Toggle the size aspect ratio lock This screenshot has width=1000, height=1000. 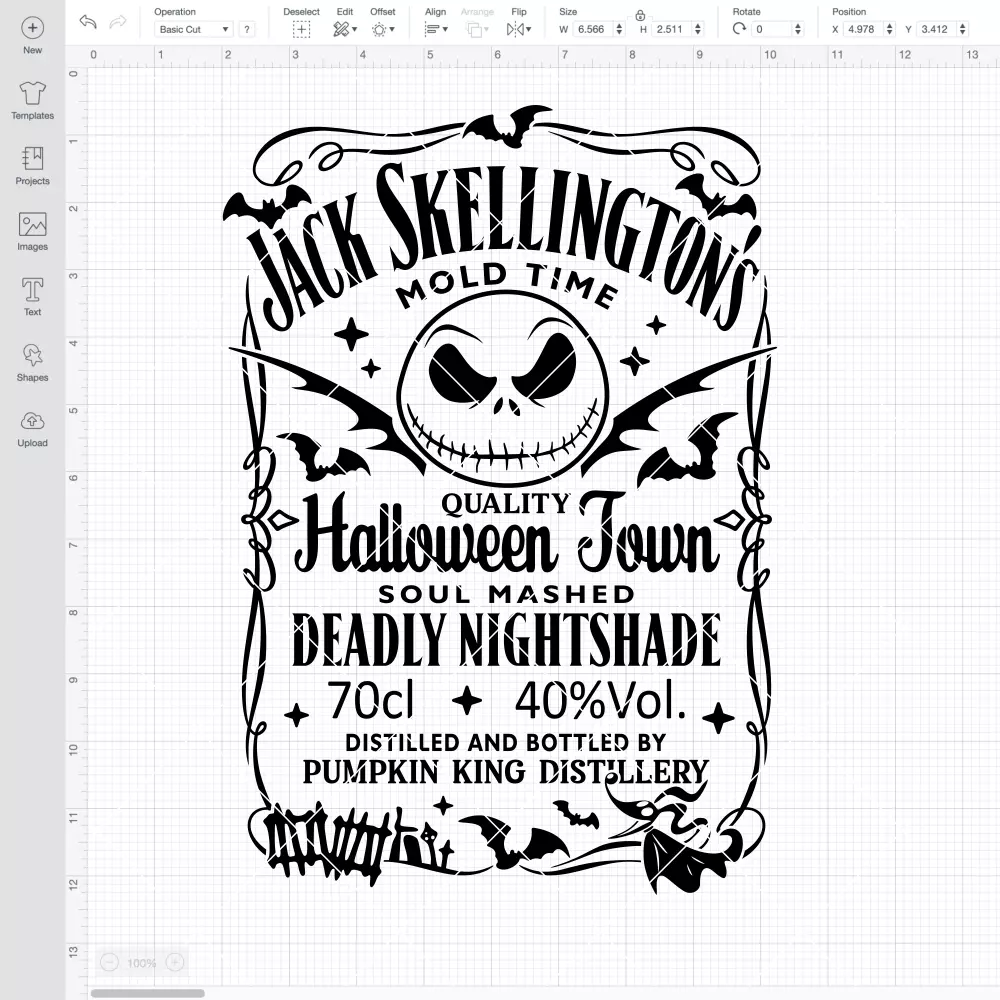pos(640,15)
